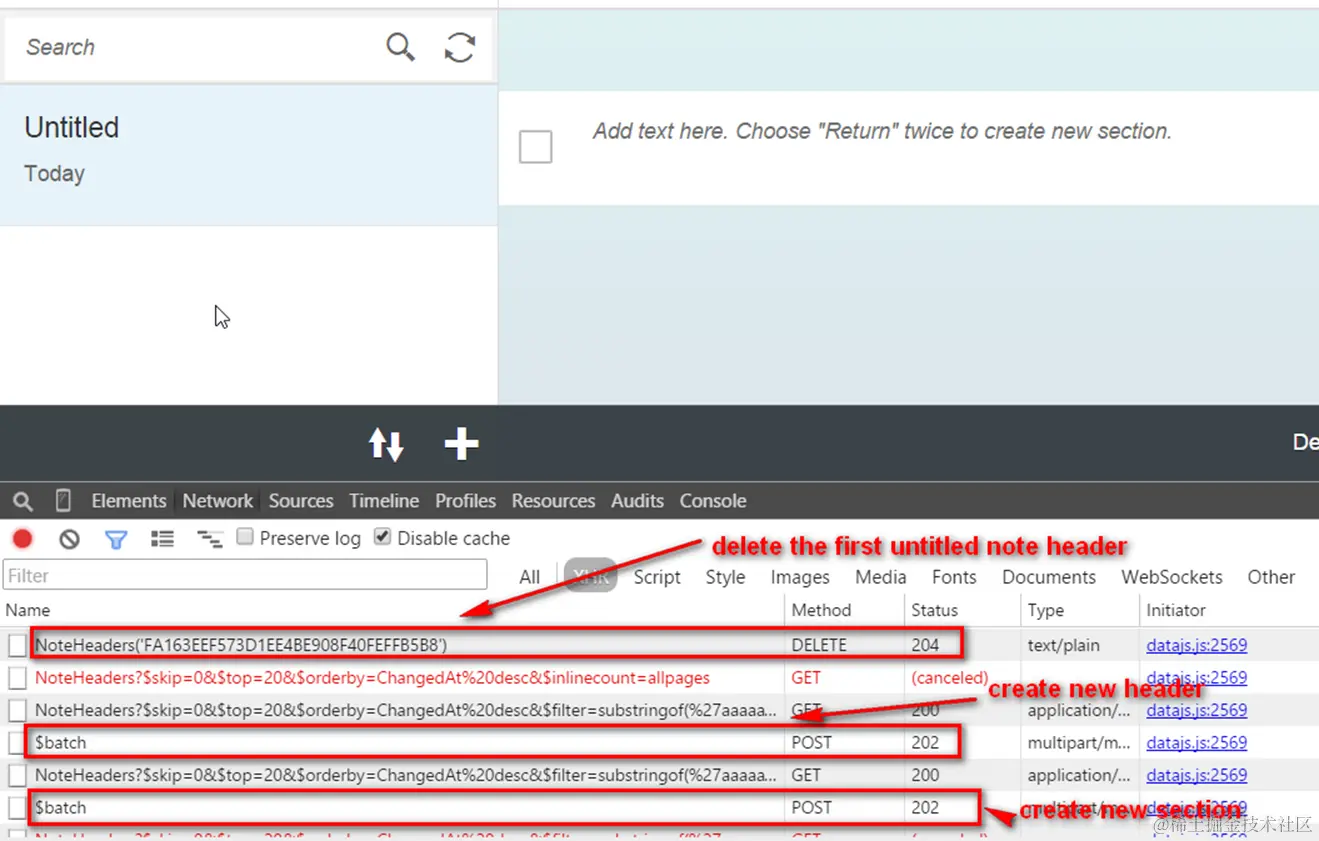
Task: Select the red canceled NoteHeaders allpages request
Action: [x=372, y=678]
